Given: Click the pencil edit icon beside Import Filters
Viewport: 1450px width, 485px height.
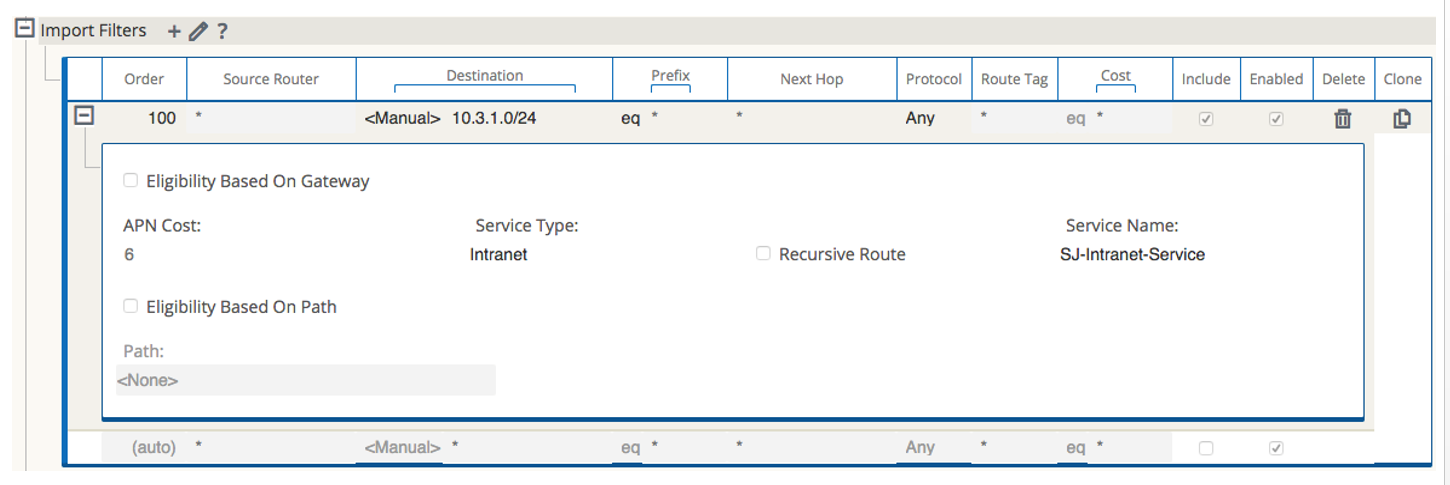Looking at the screenshot, I should [198, 31].
